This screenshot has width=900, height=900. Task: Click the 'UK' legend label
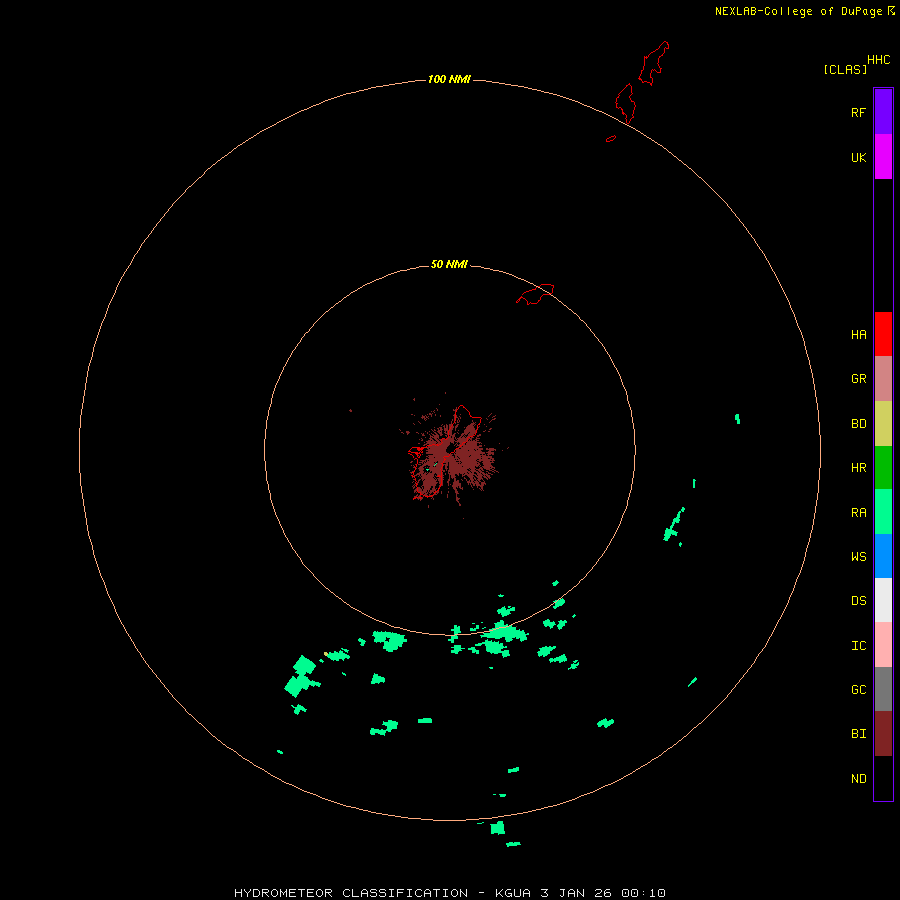pyautogui.click(x=859, y=157)
